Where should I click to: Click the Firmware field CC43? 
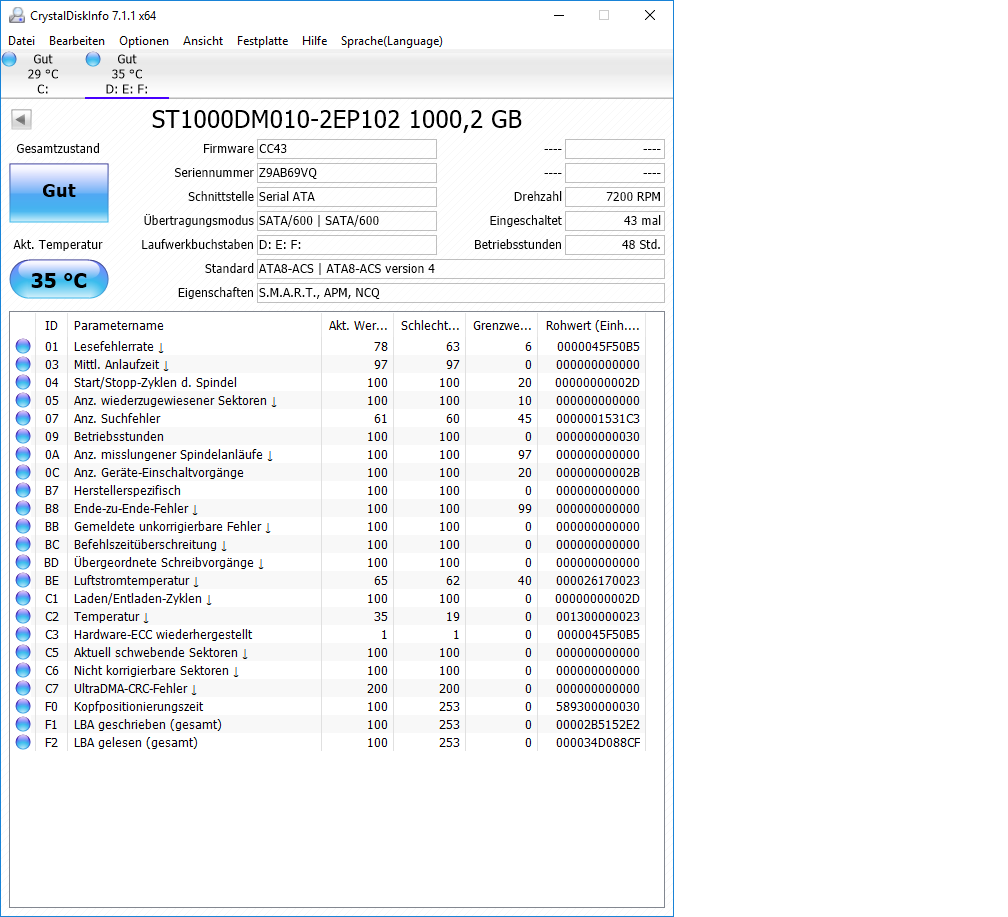346,149
